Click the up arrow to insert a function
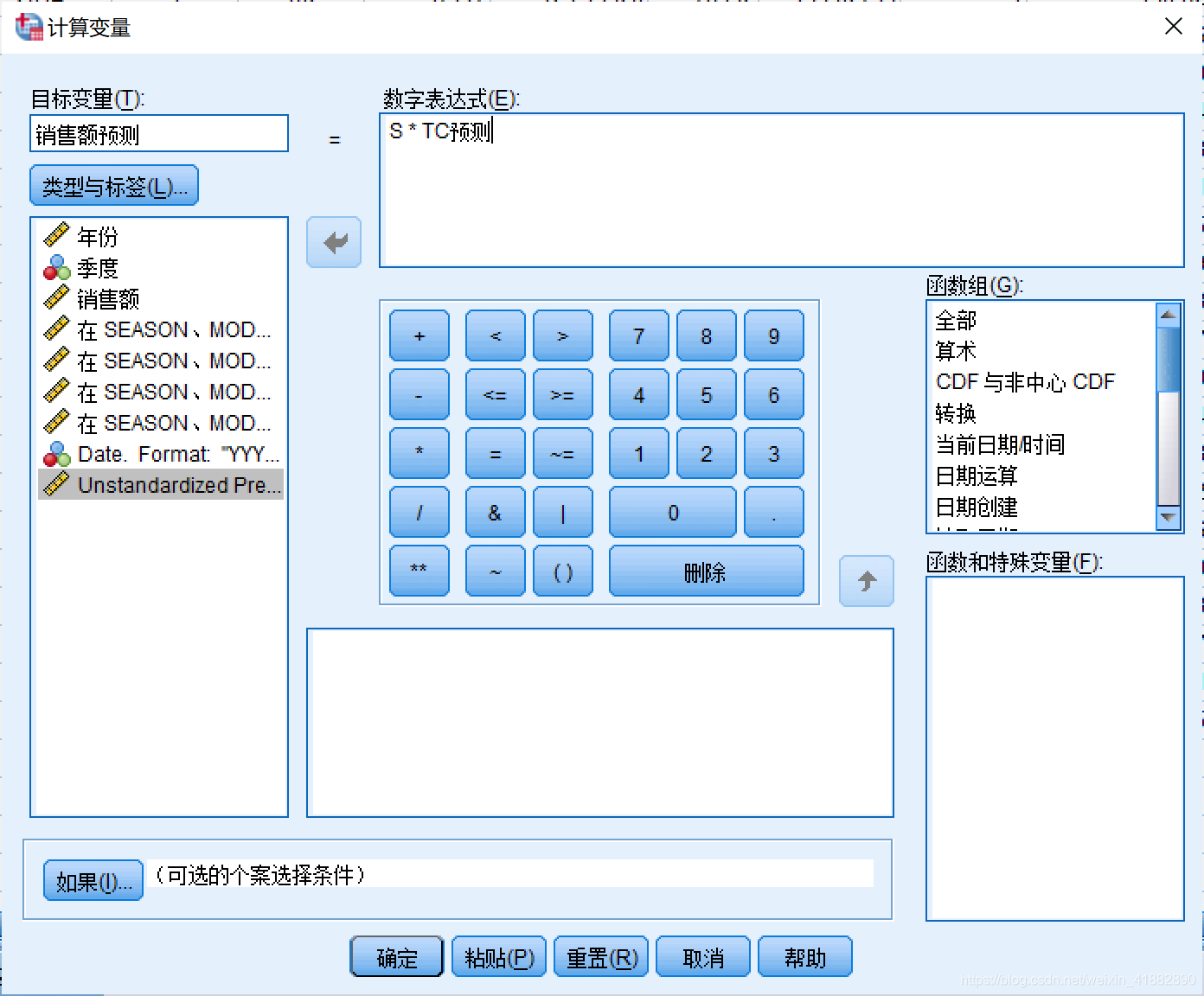Screen dimensions: 1204x996 pos(866,581)
